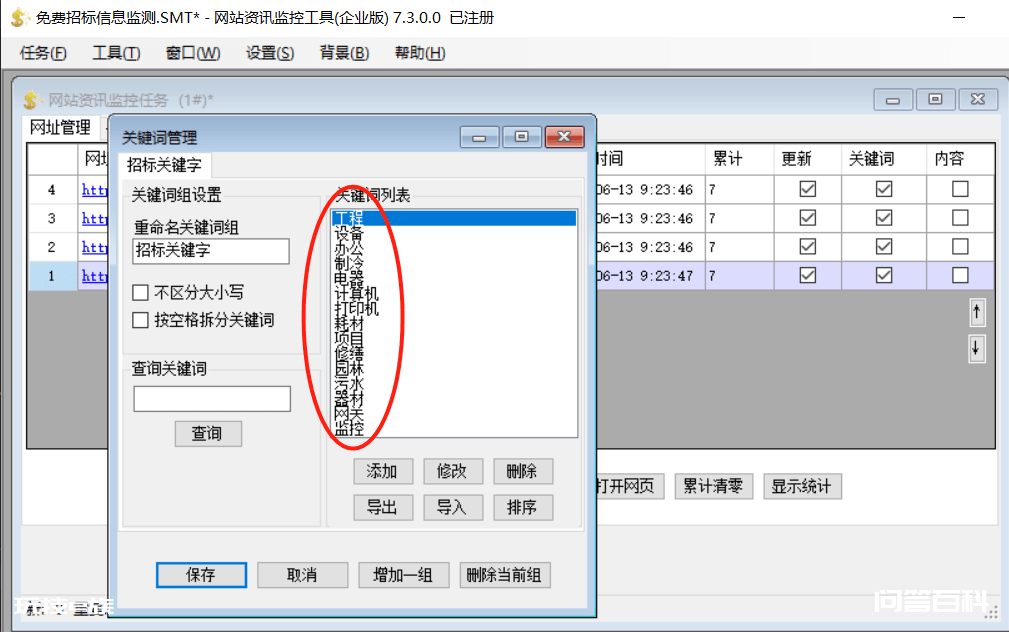Save keyword settings with 保存

(x=201, y=575)
